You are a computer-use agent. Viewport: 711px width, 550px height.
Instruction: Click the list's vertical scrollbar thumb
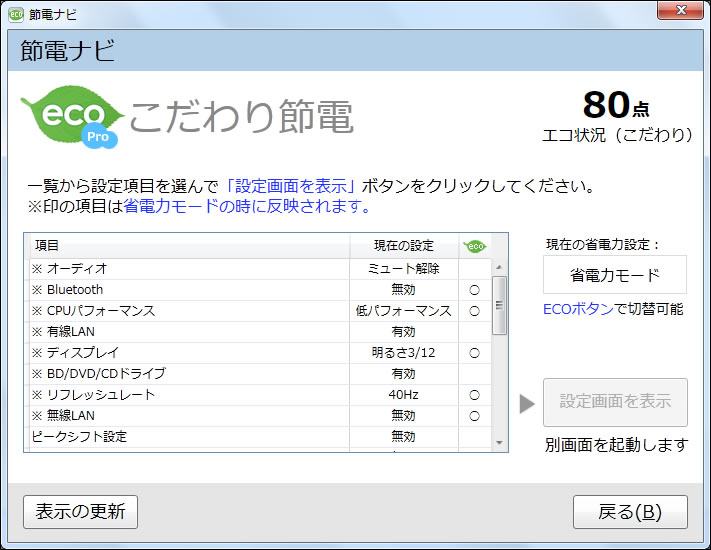pyautogui.click(x=499, y=305)
